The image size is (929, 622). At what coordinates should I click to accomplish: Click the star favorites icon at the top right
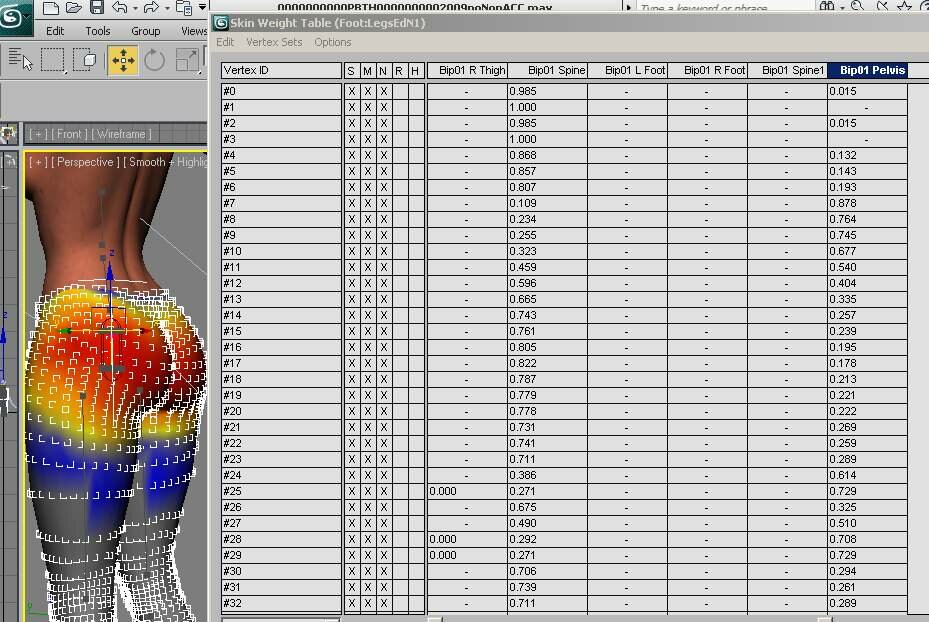904,7
